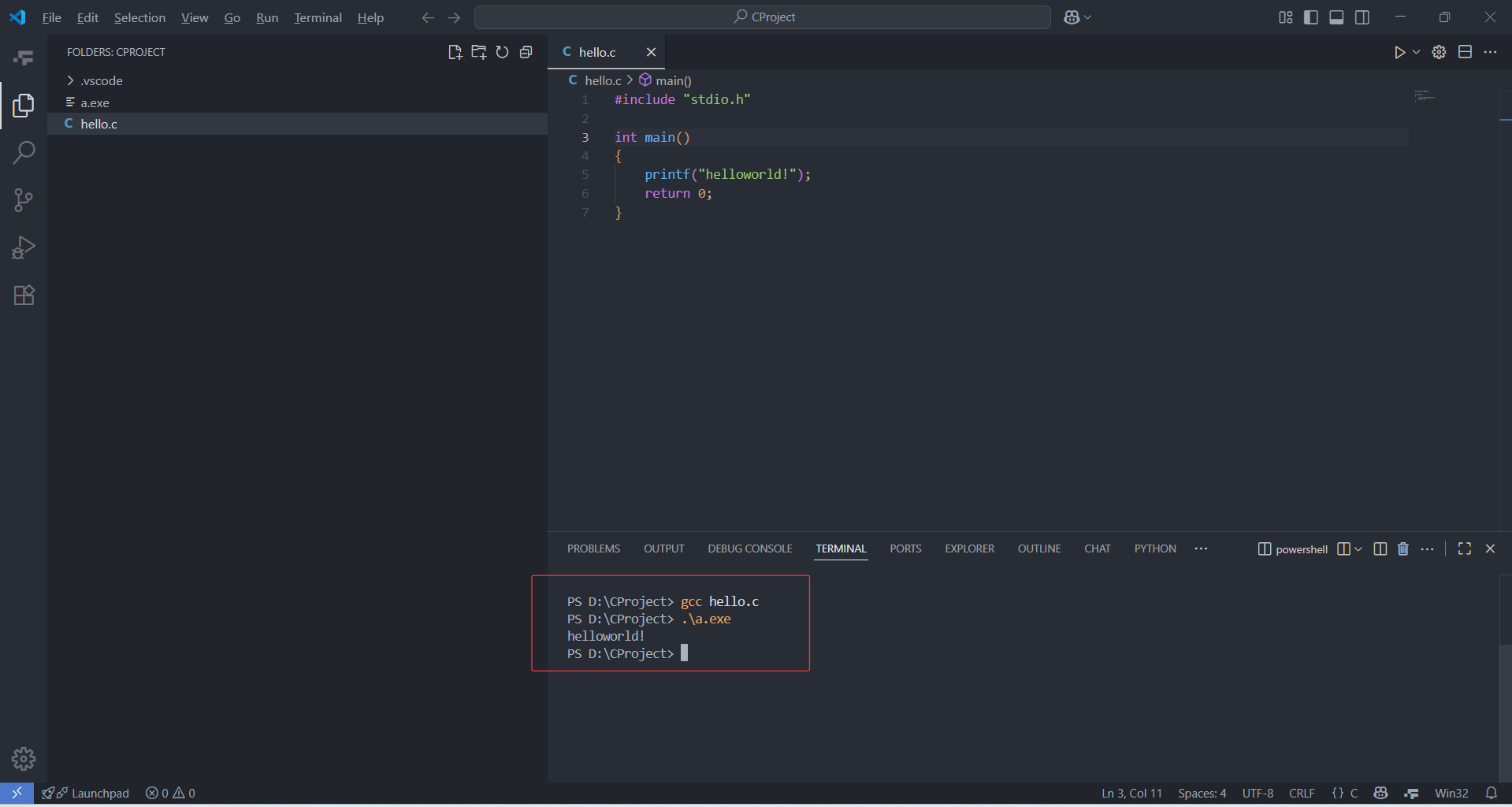This screenshot has width=1512, height=807.
Task: Open the Extensions view
Action: 24,295
